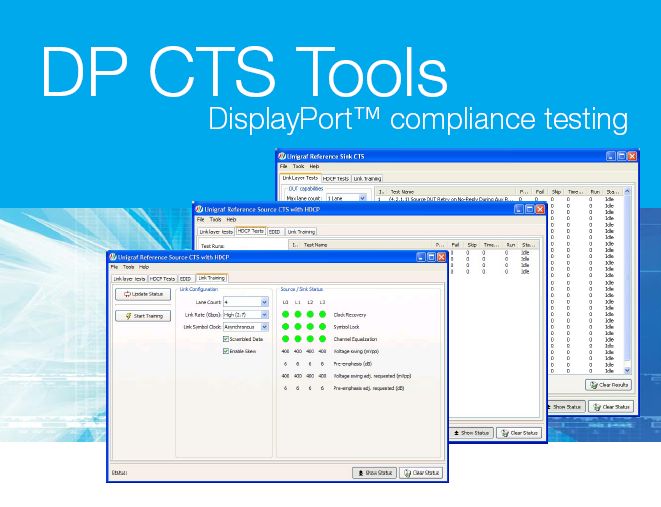
Task: Select Link Training tab in middle window
Action: (301, 232)
